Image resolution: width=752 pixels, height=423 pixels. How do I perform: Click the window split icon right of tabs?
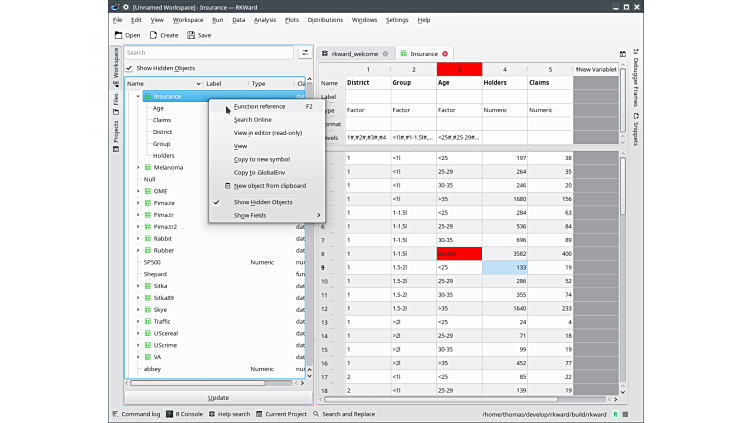tap(623, 53)
